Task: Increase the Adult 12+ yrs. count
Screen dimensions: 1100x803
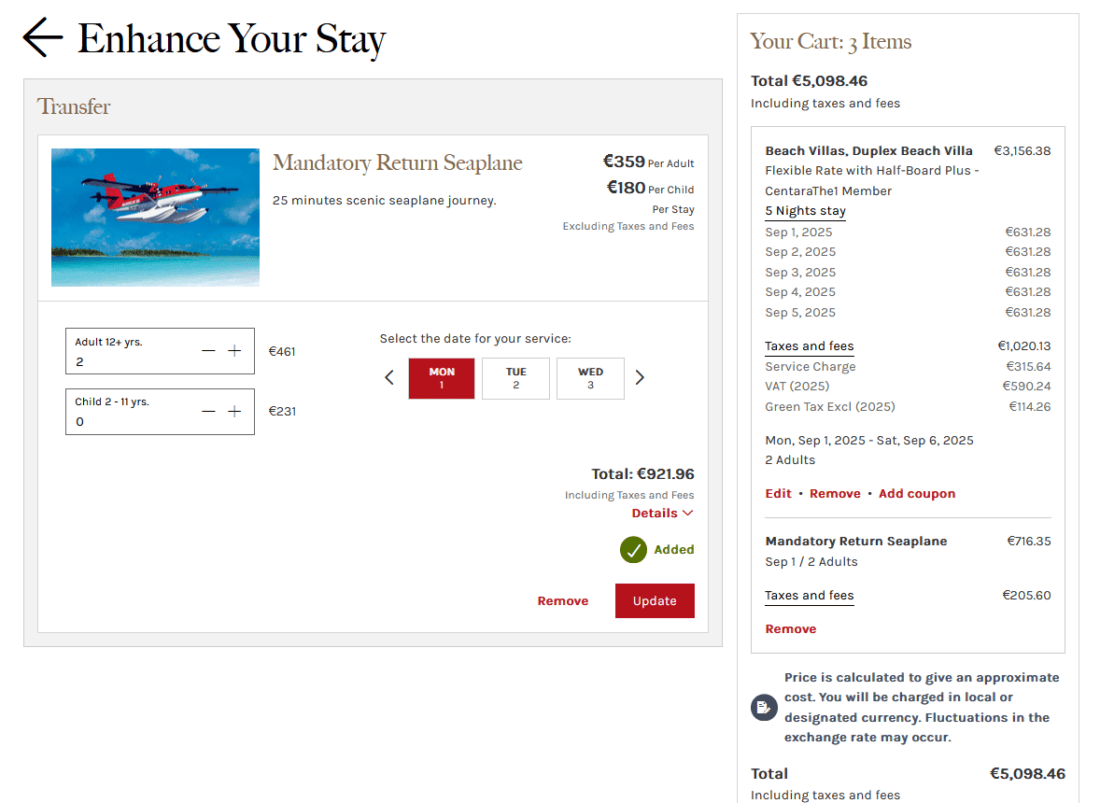Action: pos(235,351)
